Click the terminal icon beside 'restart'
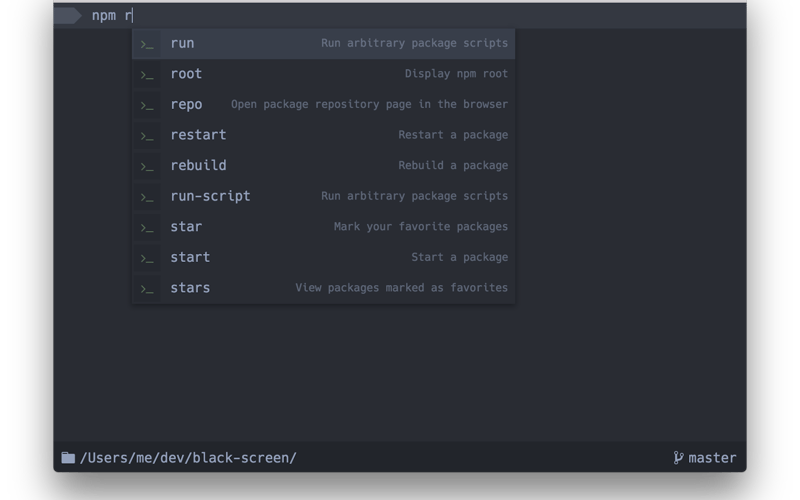800x500 pixels. (147, 137)
